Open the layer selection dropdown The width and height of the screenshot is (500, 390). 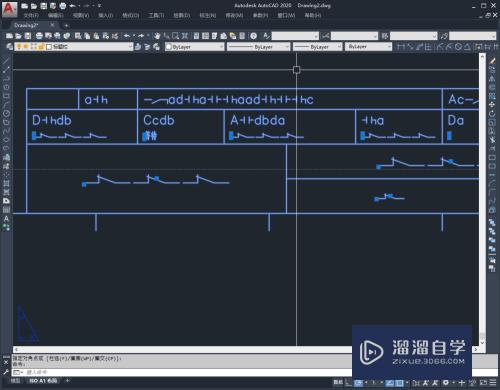[73, 47]
